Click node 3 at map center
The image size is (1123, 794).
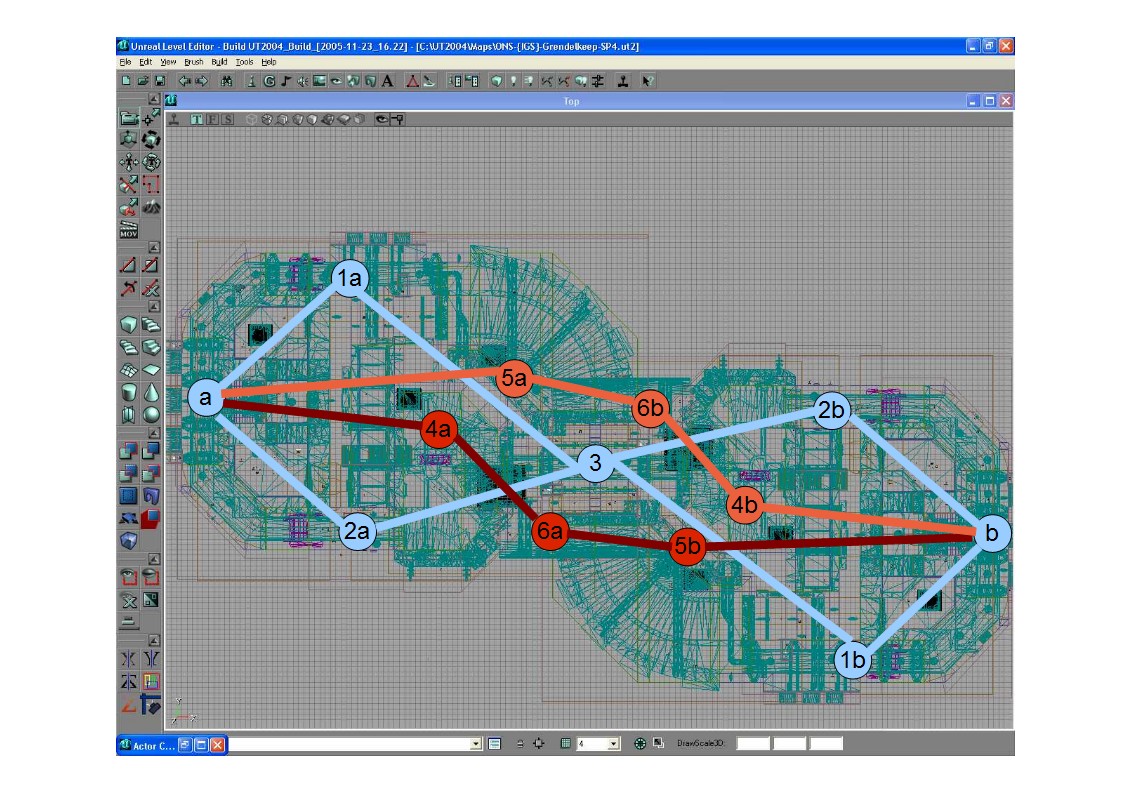(x=595, y=463)
